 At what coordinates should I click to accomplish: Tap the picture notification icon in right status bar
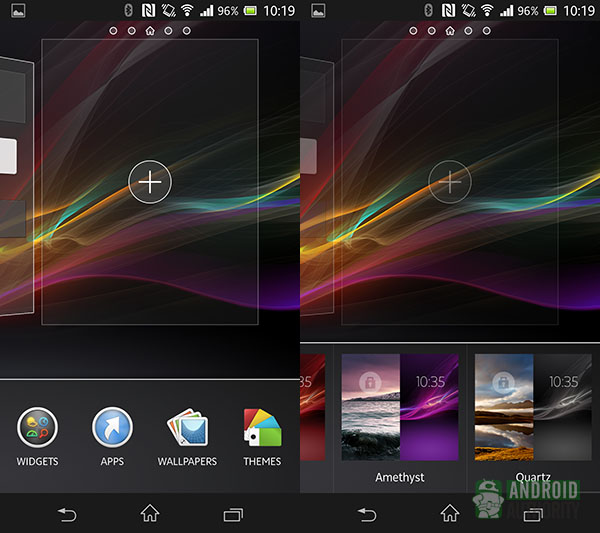(318, 10)
